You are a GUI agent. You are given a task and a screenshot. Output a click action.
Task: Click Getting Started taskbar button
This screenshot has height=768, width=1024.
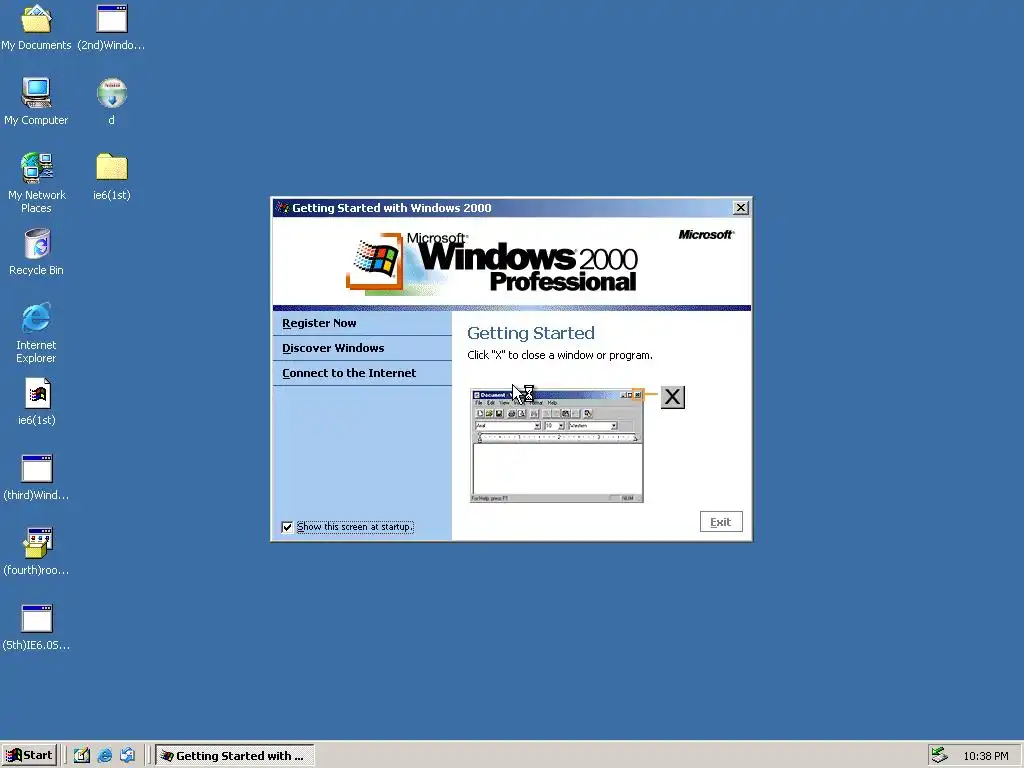pos(234,756)
